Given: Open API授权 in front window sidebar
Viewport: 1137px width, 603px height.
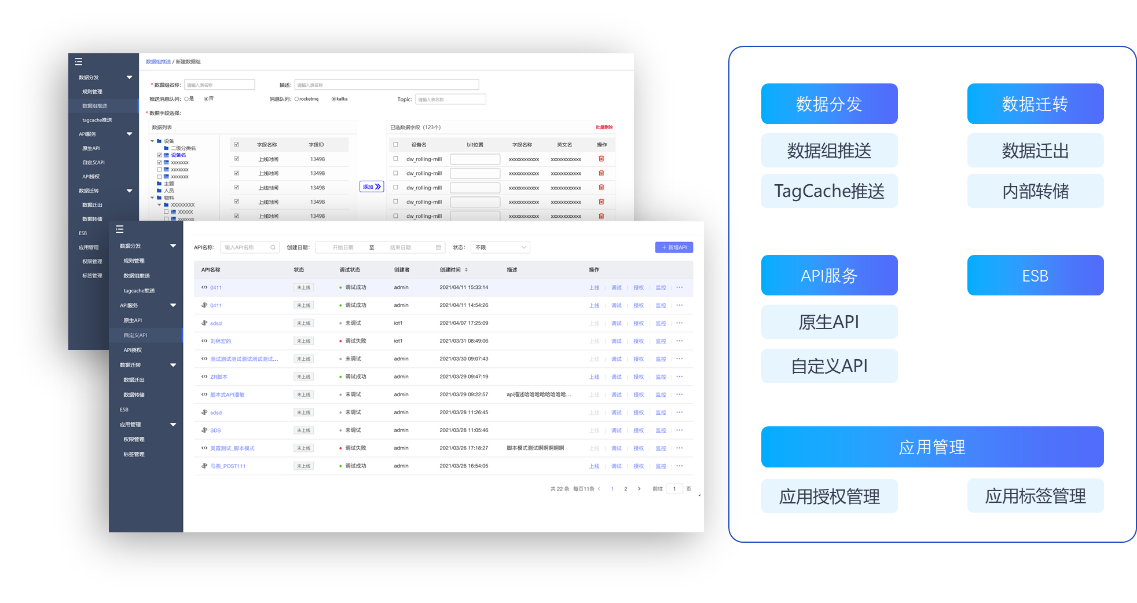Looking at the screenshot, I should 133,350.
